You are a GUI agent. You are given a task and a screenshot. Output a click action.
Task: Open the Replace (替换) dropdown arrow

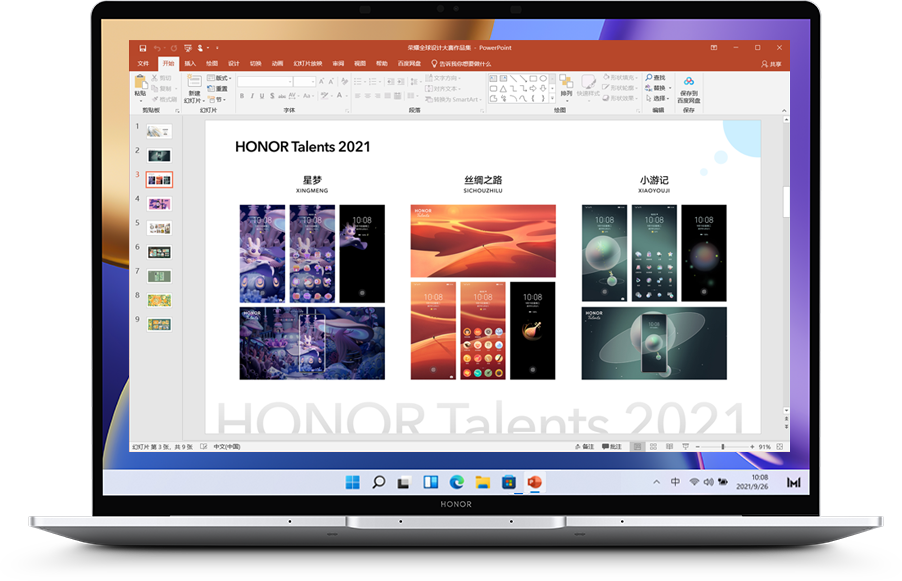(670, 88)
